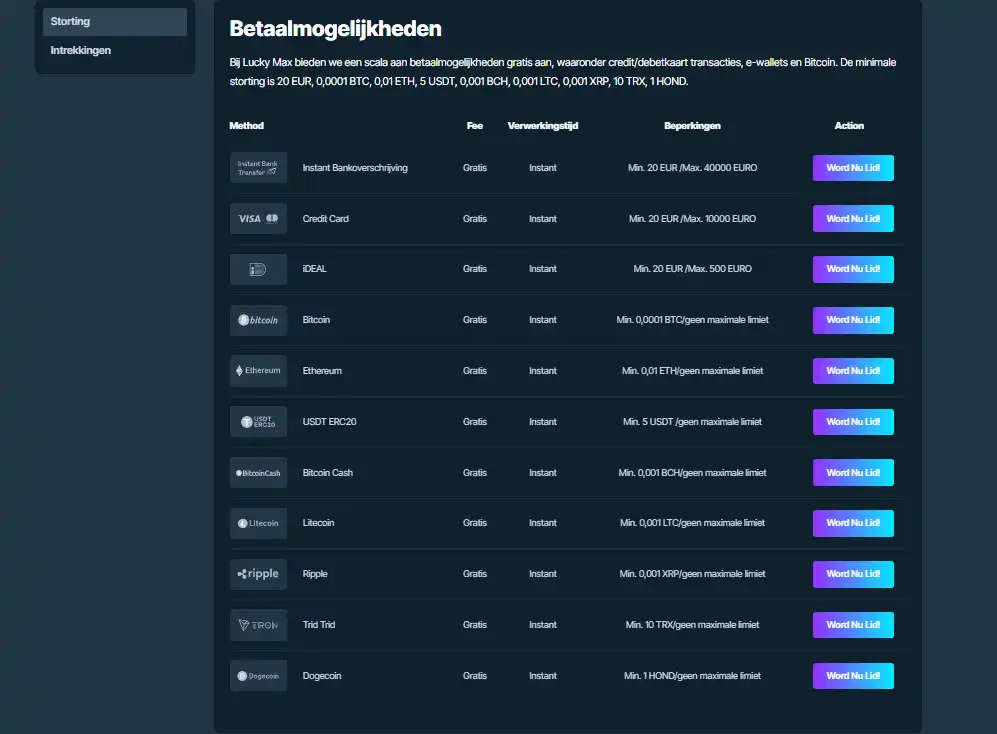
Task: Click the Litecoin logo tile
Action: pyautogui.click(x=258, y=523)
